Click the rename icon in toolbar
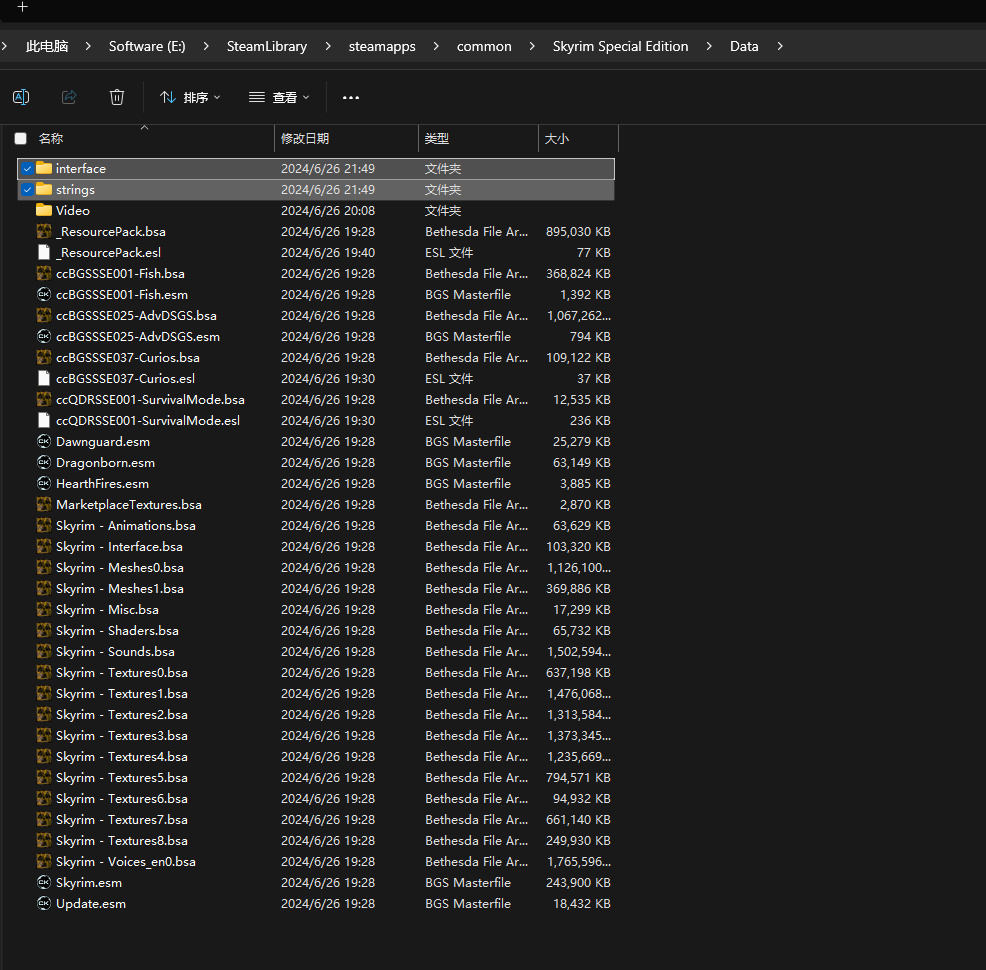 [x=21, y=97]
